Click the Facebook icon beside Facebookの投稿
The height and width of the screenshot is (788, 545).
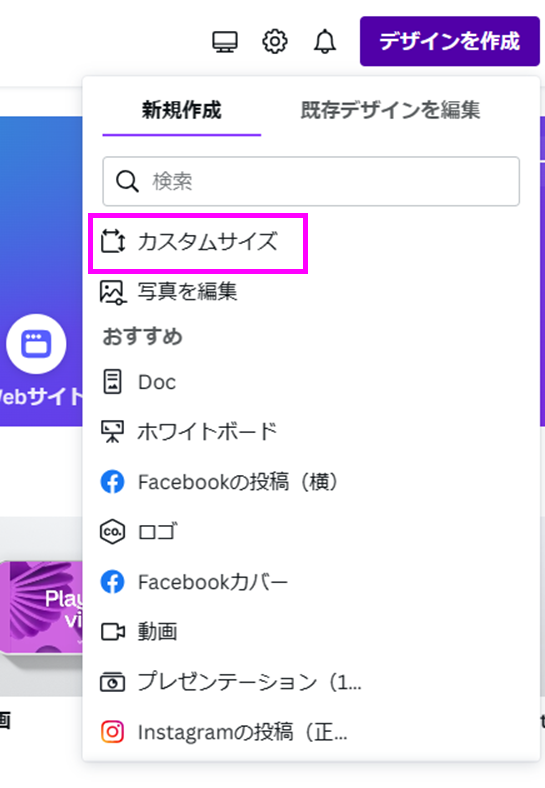[x=113, y=482]
